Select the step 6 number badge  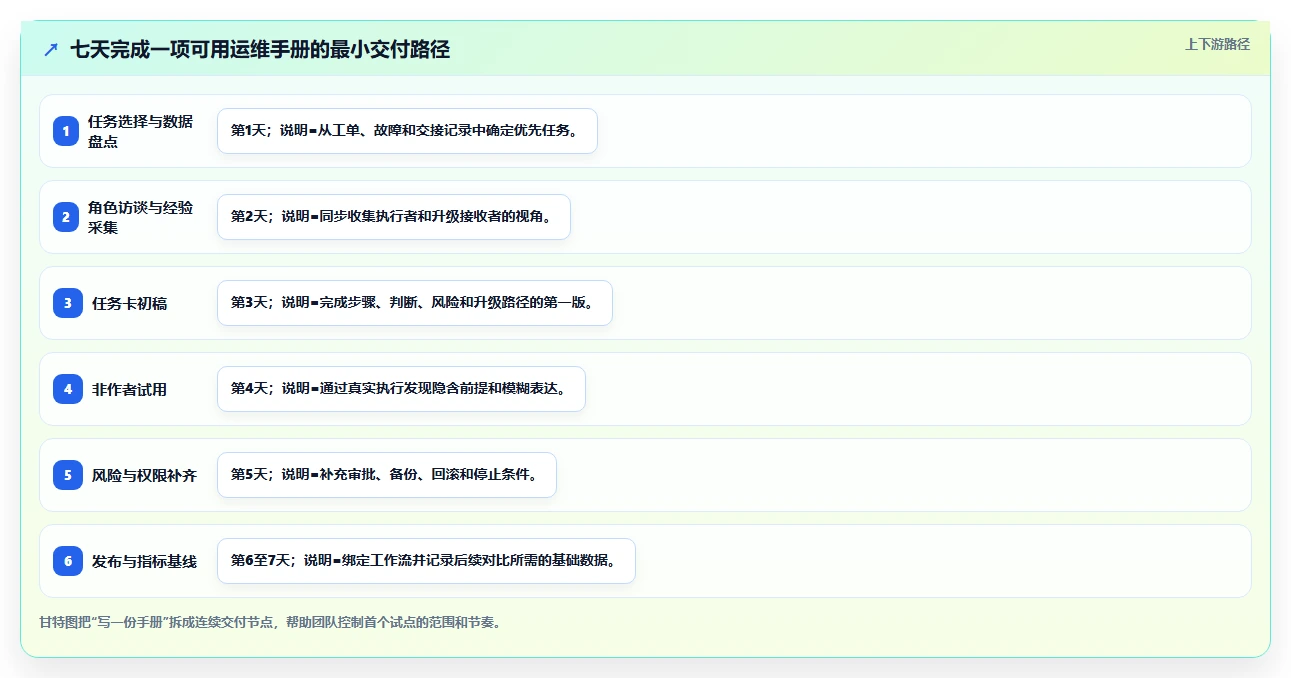tap(68, 561)
